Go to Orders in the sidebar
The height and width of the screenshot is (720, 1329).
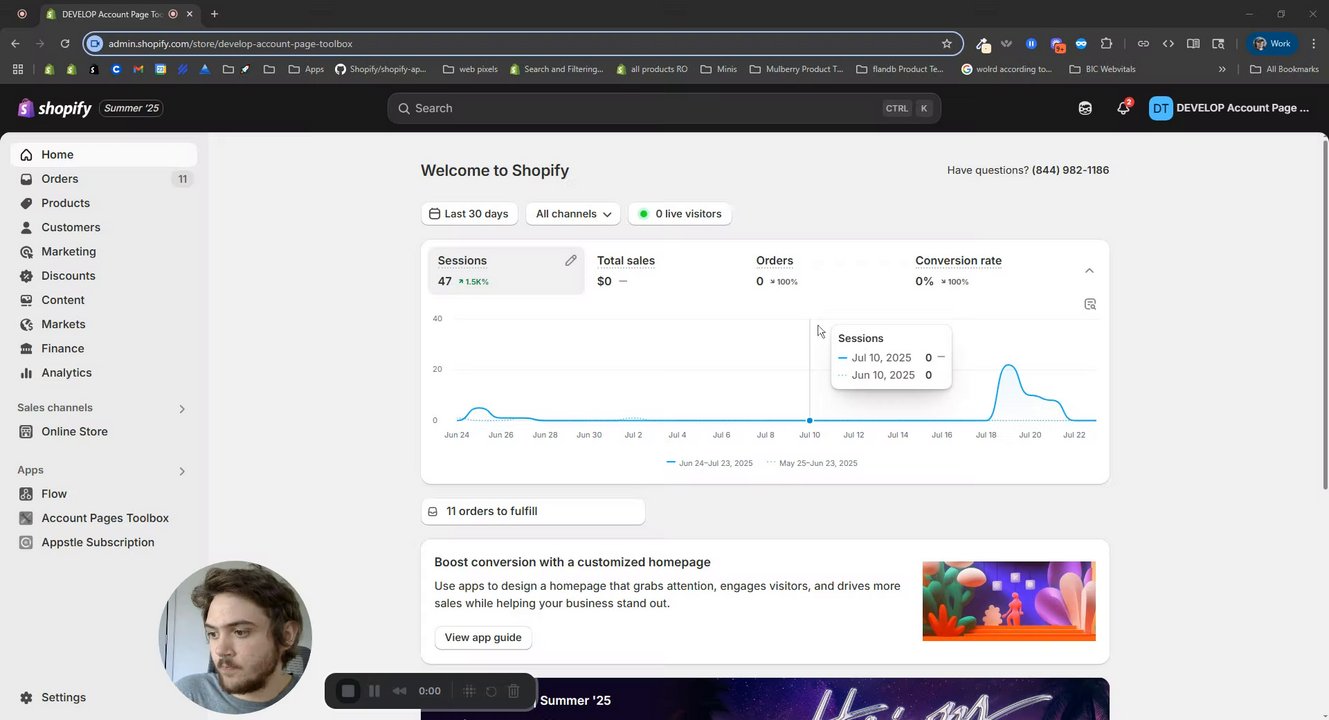103,179
